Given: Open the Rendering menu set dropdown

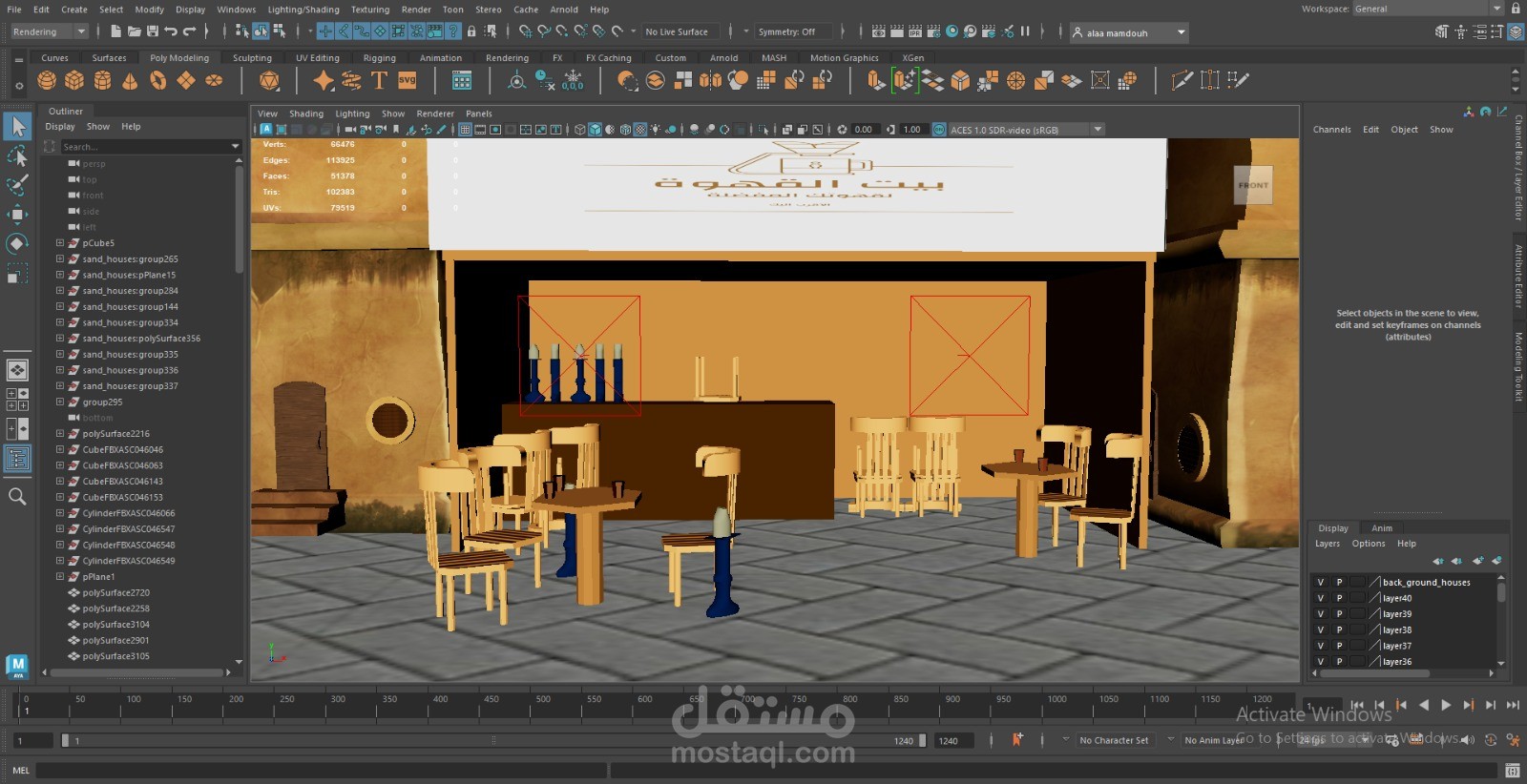Looking at the screenshot, I should coord(50,31).
